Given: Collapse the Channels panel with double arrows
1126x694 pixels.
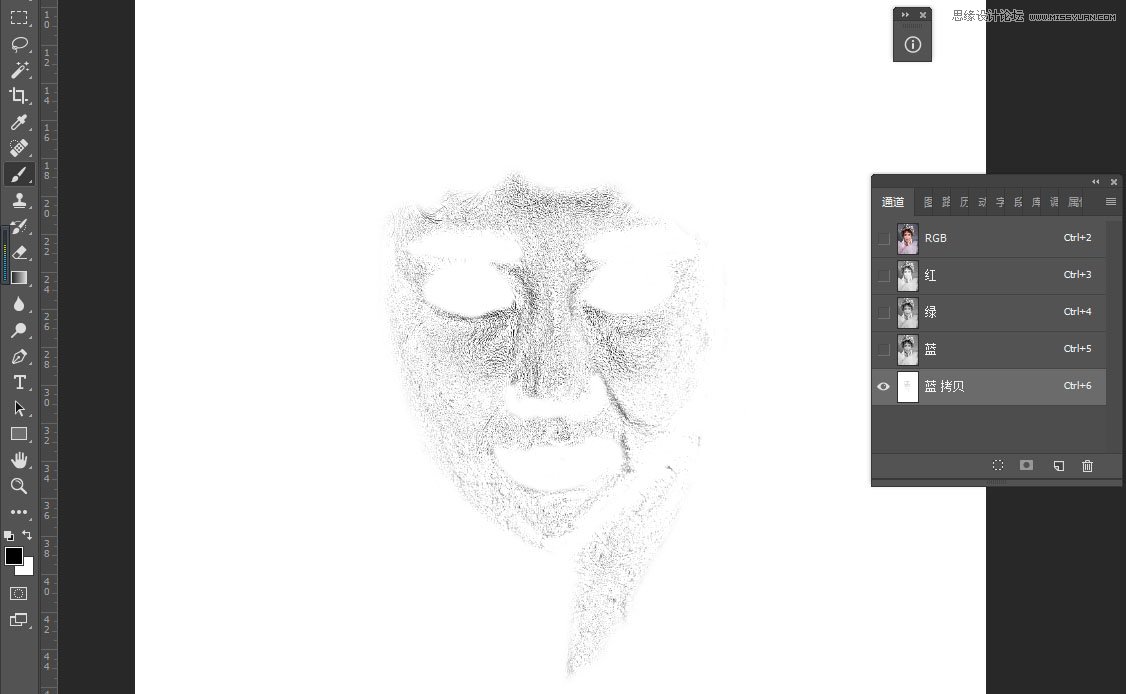Looking at the screenshot, I should [1096, 182].
